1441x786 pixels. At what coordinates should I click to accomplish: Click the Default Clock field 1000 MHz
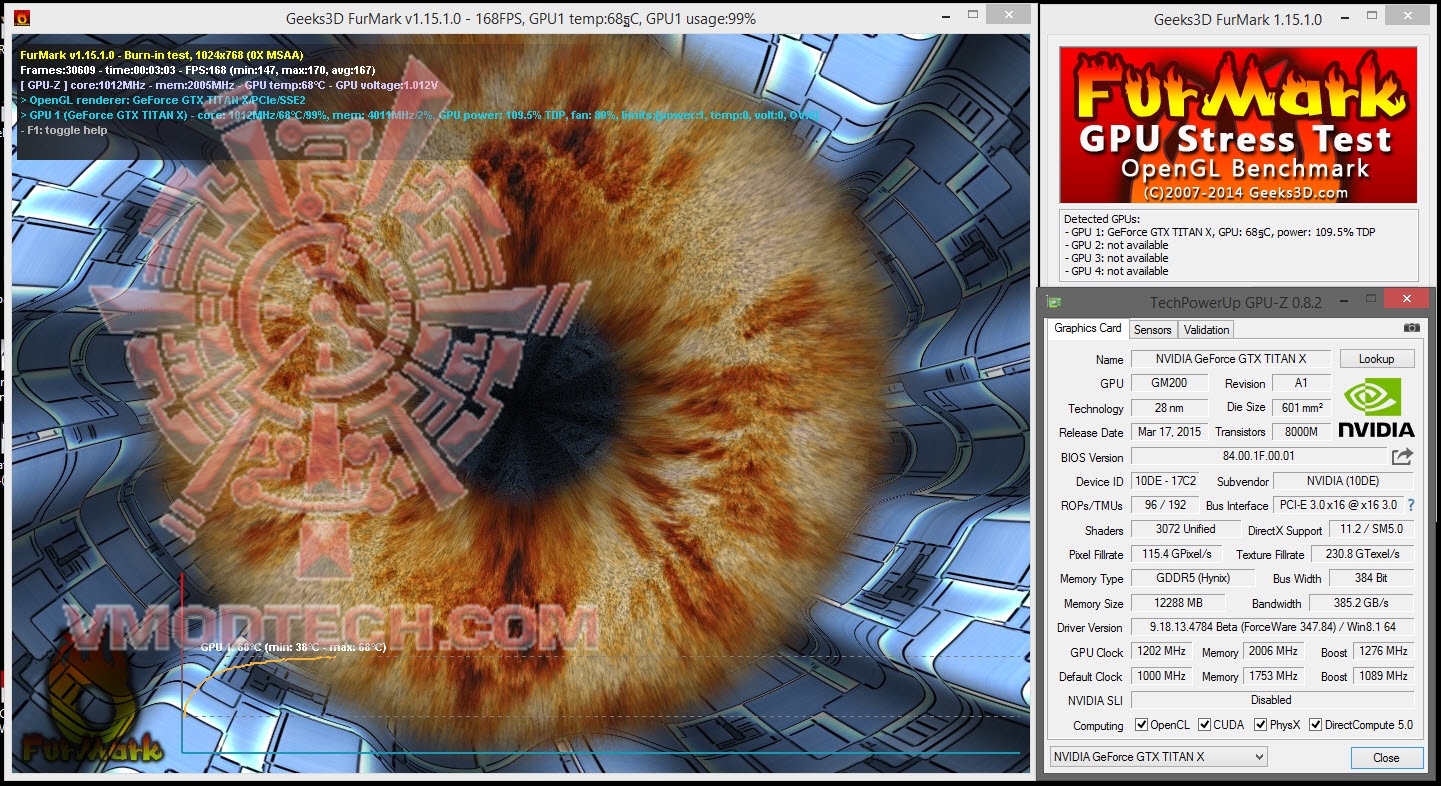pyautogui.click(x=1162, y=677)
